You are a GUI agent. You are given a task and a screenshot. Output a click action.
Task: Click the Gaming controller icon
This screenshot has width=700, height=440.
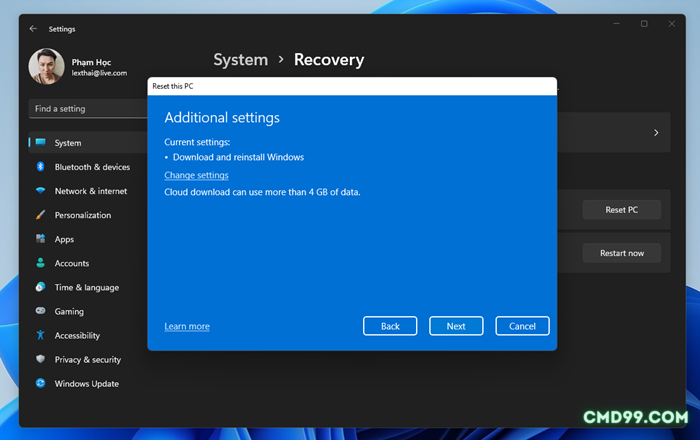tap(41, 311)
